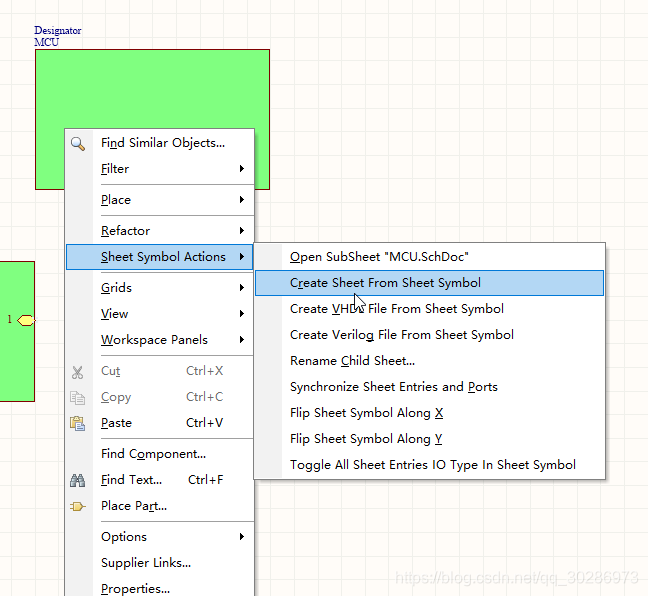The width and height of the screenshot is (648, 596).
Task: Click the Copy pages icon
Action: tap(77, 398)
